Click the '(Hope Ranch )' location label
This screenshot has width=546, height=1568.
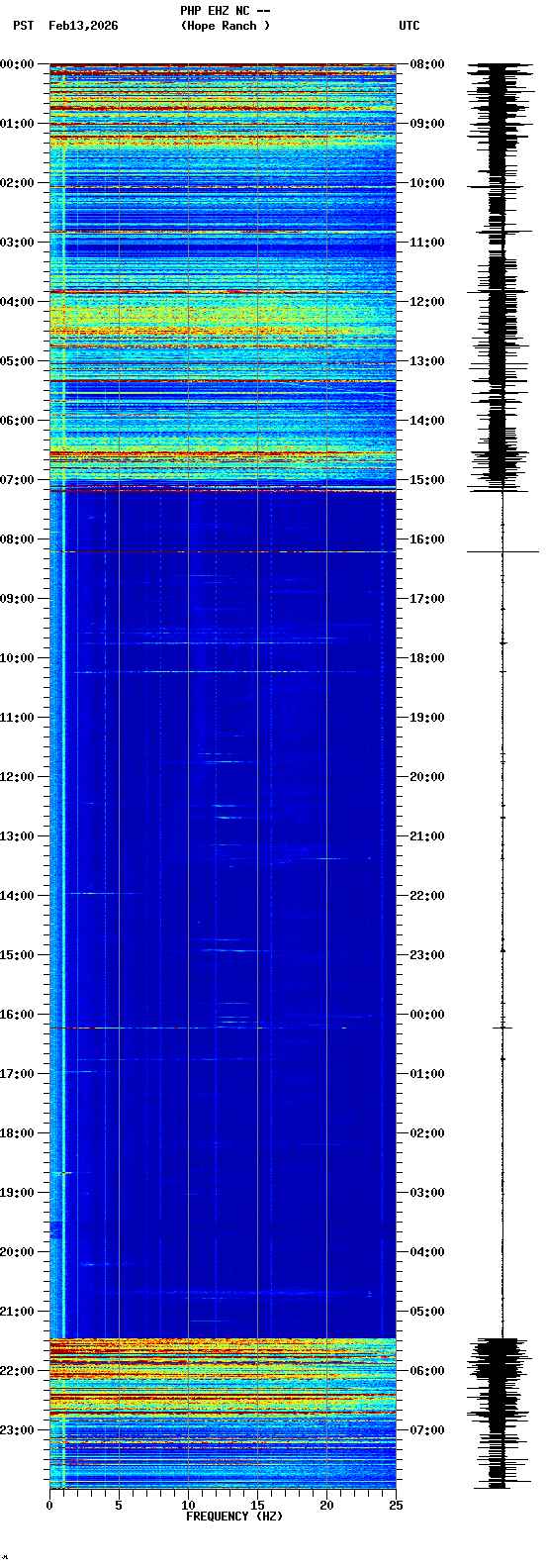pyautogui.click(x=225, y=26)
